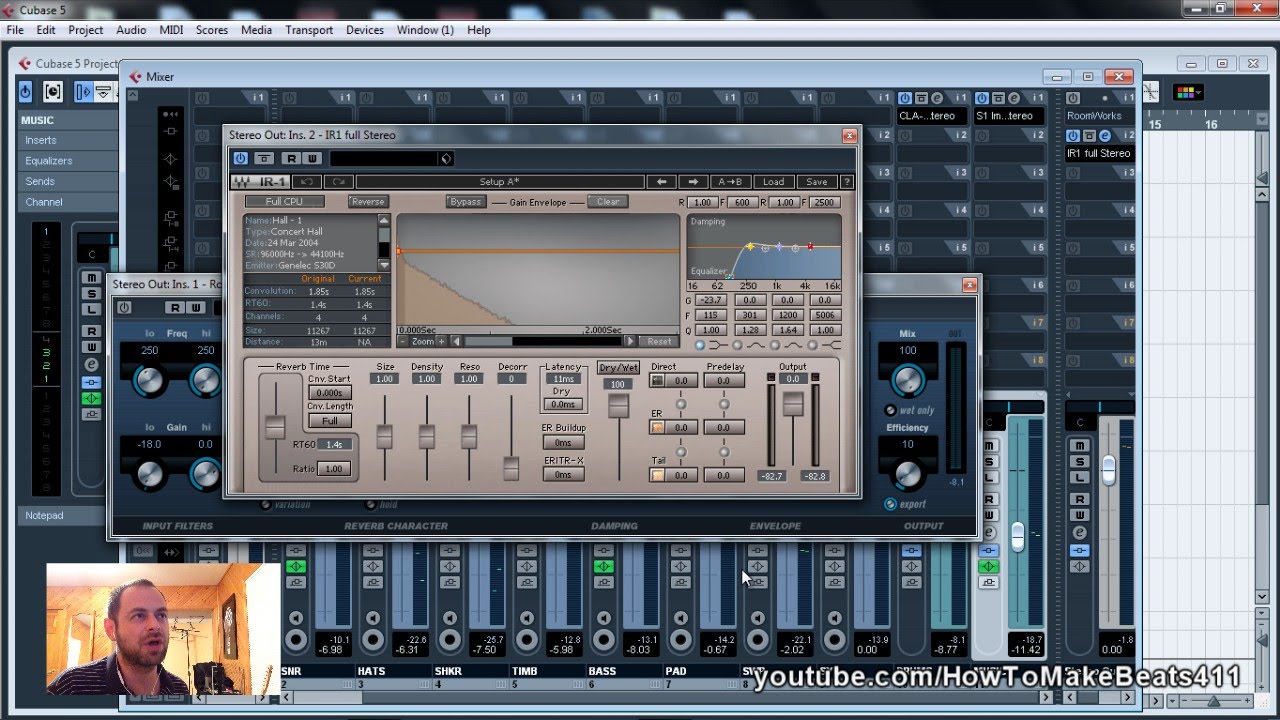Toggle the Tail enable icon

pyautogui.click(x=657, y=475)
